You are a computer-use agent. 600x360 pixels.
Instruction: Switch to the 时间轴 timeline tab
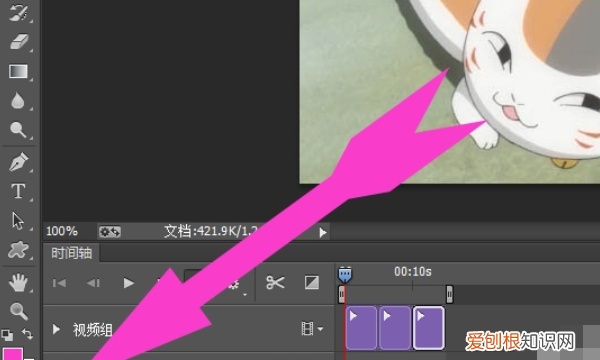72,253
